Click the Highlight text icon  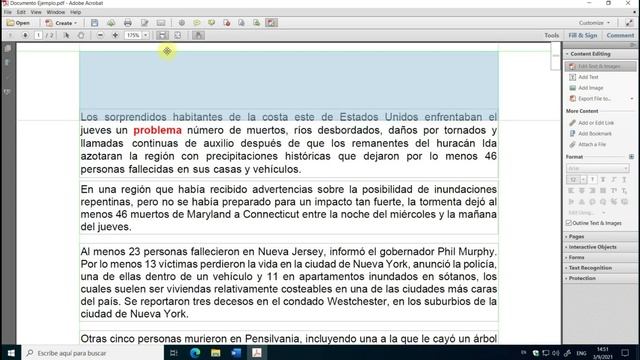coord(211,23)
